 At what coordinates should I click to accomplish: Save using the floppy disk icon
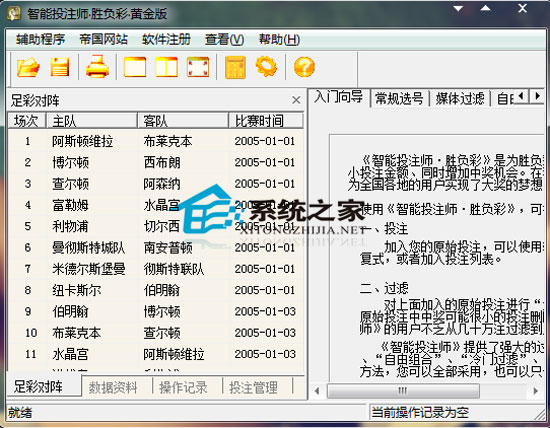(x=59, y=67)
